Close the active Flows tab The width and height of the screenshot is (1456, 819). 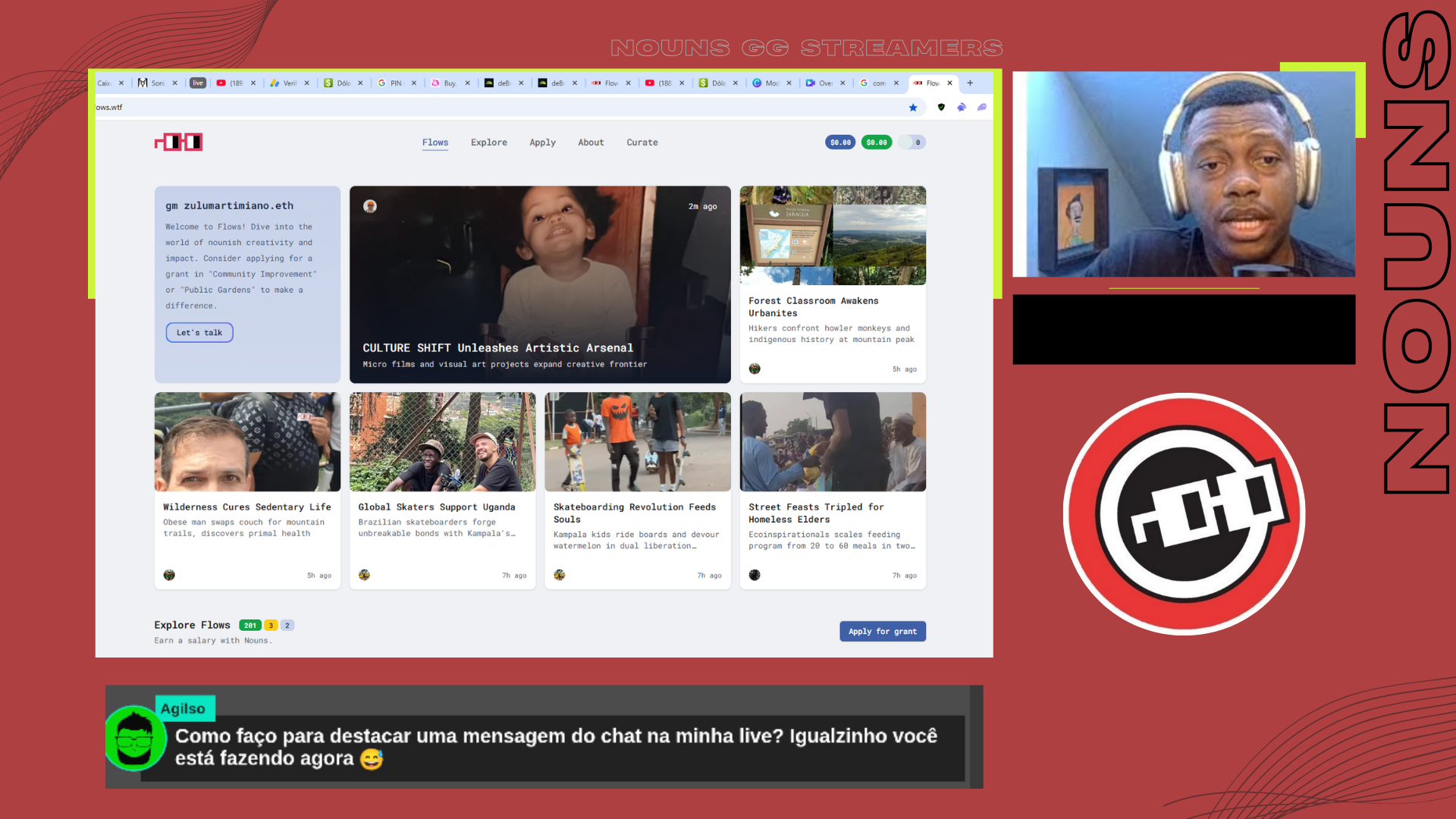pos(949,83)
